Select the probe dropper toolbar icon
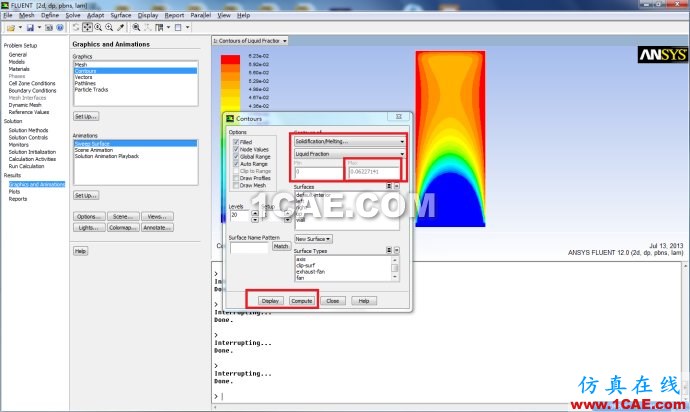Image resolution: width=690 pixels, height=412 pixels. (120, 27)
